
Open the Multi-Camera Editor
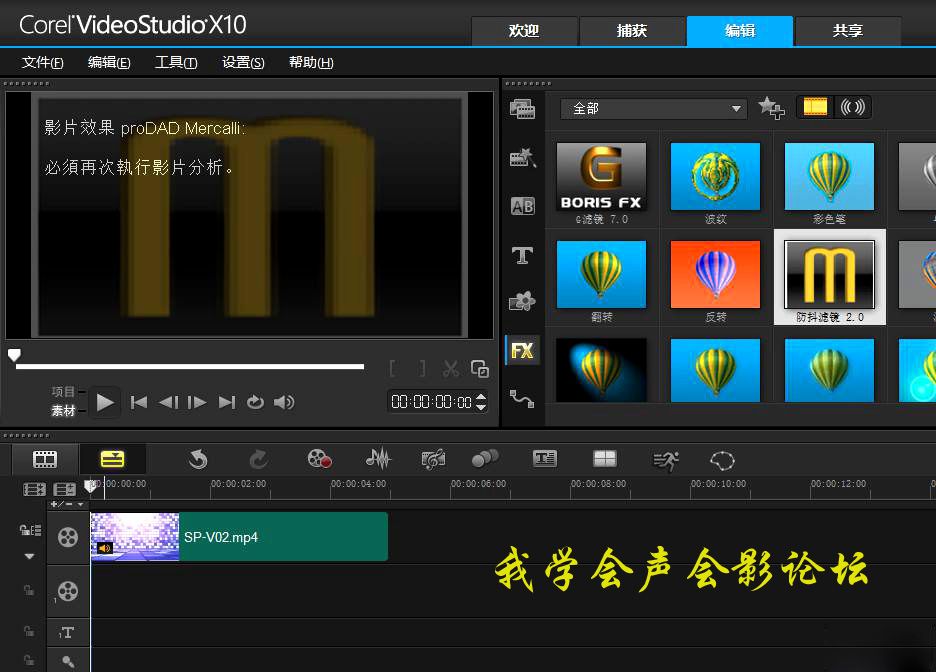(604, 459)
